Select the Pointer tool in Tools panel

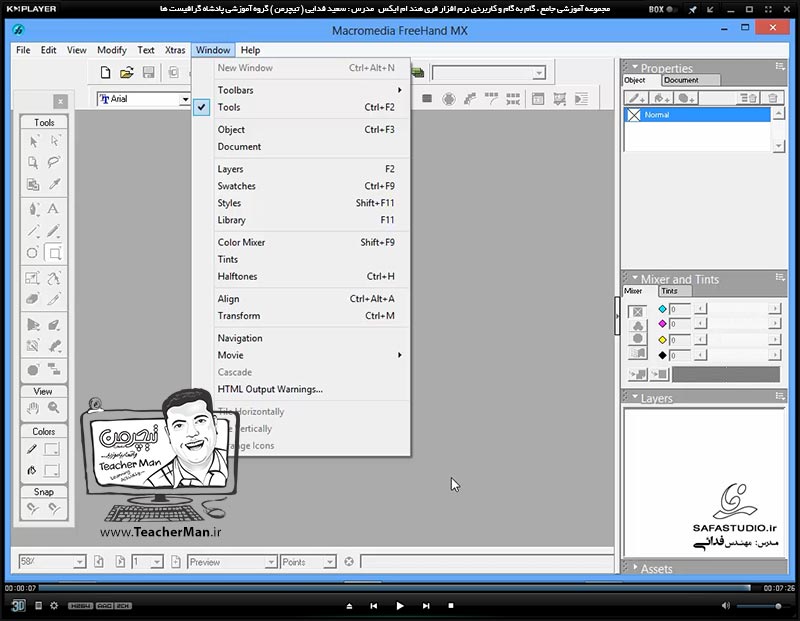point(33,141)
